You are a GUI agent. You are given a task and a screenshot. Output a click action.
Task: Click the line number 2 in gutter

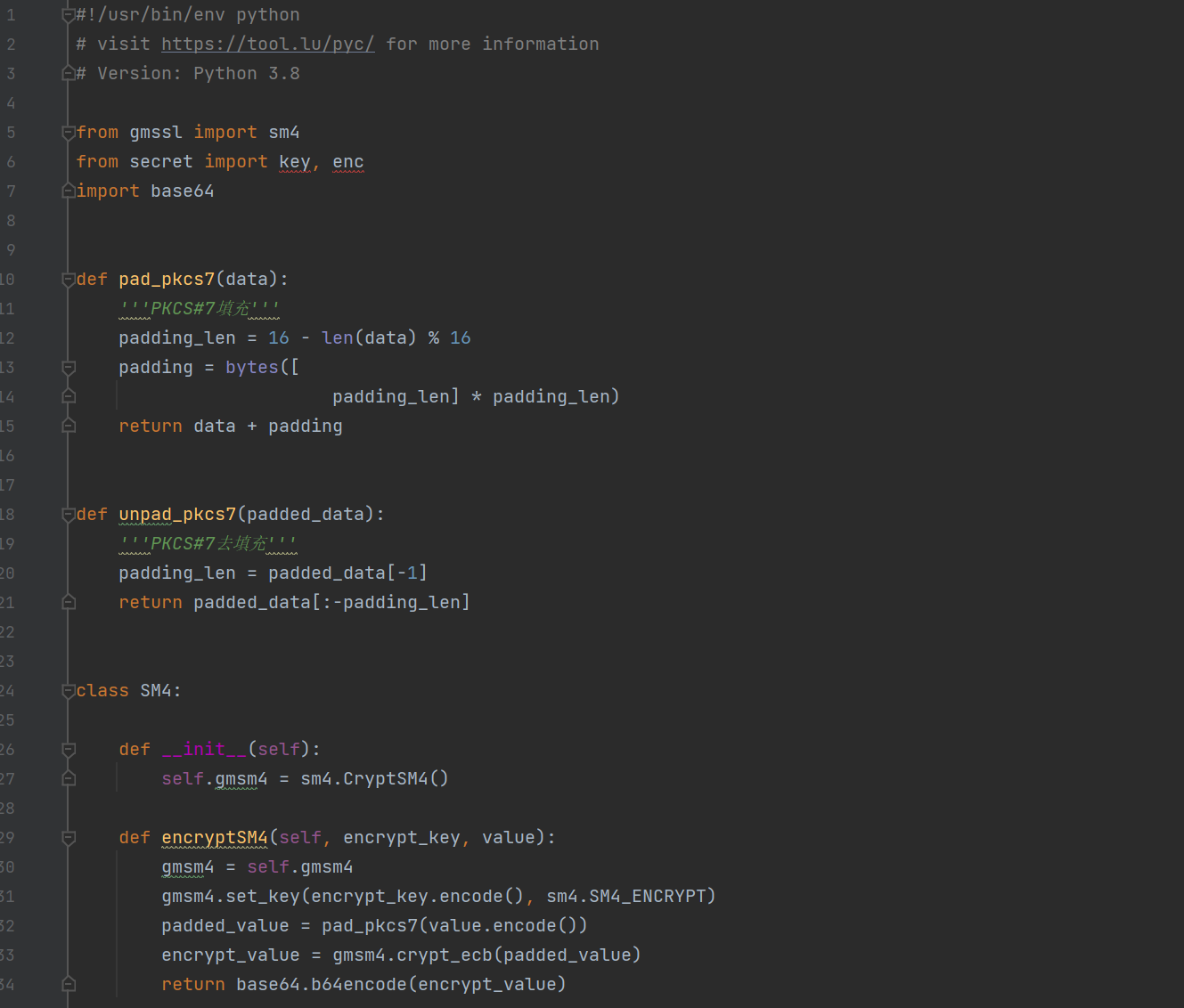coord(11,45)
